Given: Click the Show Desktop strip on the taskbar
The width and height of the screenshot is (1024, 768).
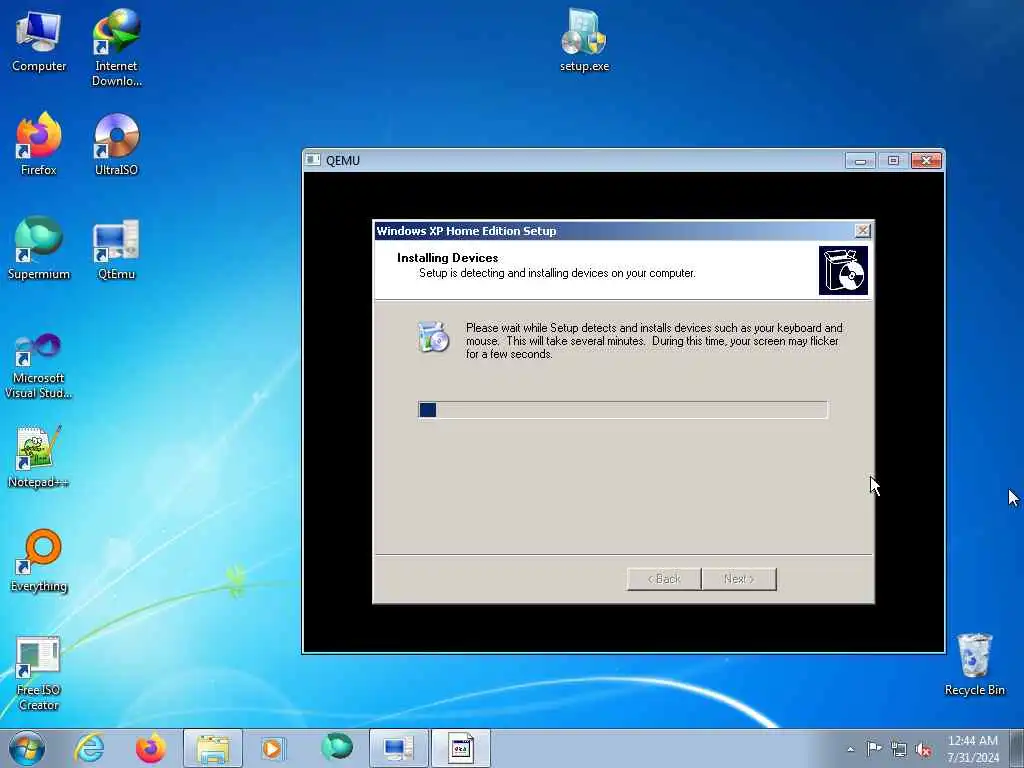Looking at the screenshot, I should (x=1017, y=748).
